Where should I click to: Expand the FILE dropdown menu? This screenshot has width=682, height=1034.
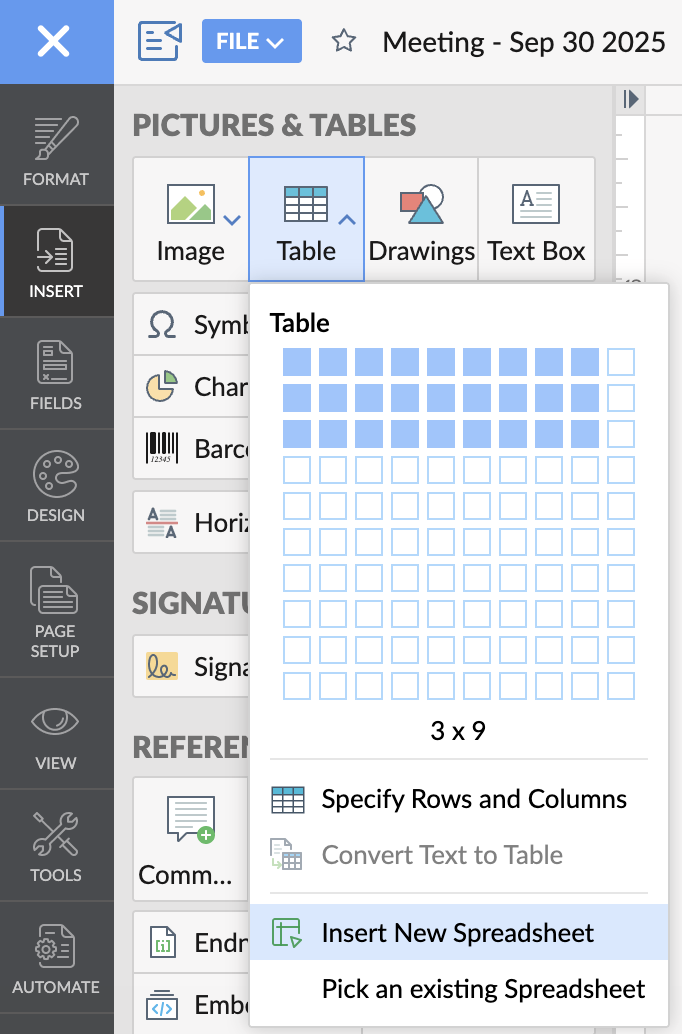pyautogui.click(x=245, y=42)
